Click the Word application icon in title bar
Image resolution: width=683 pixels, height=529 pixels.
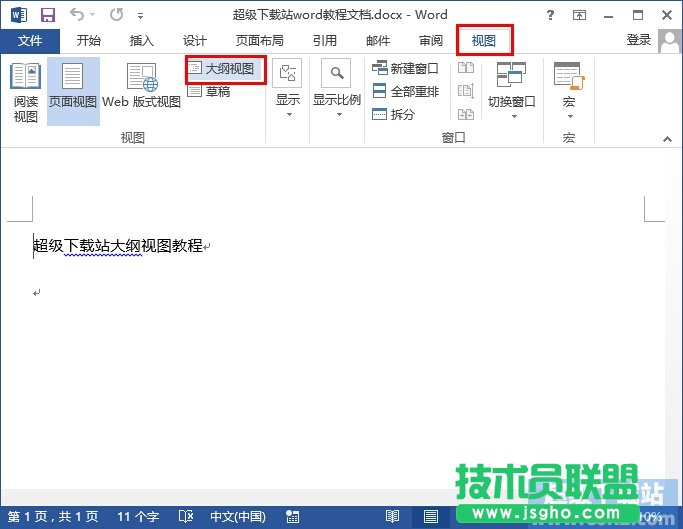pyautogui.click(x=18, y=15)
